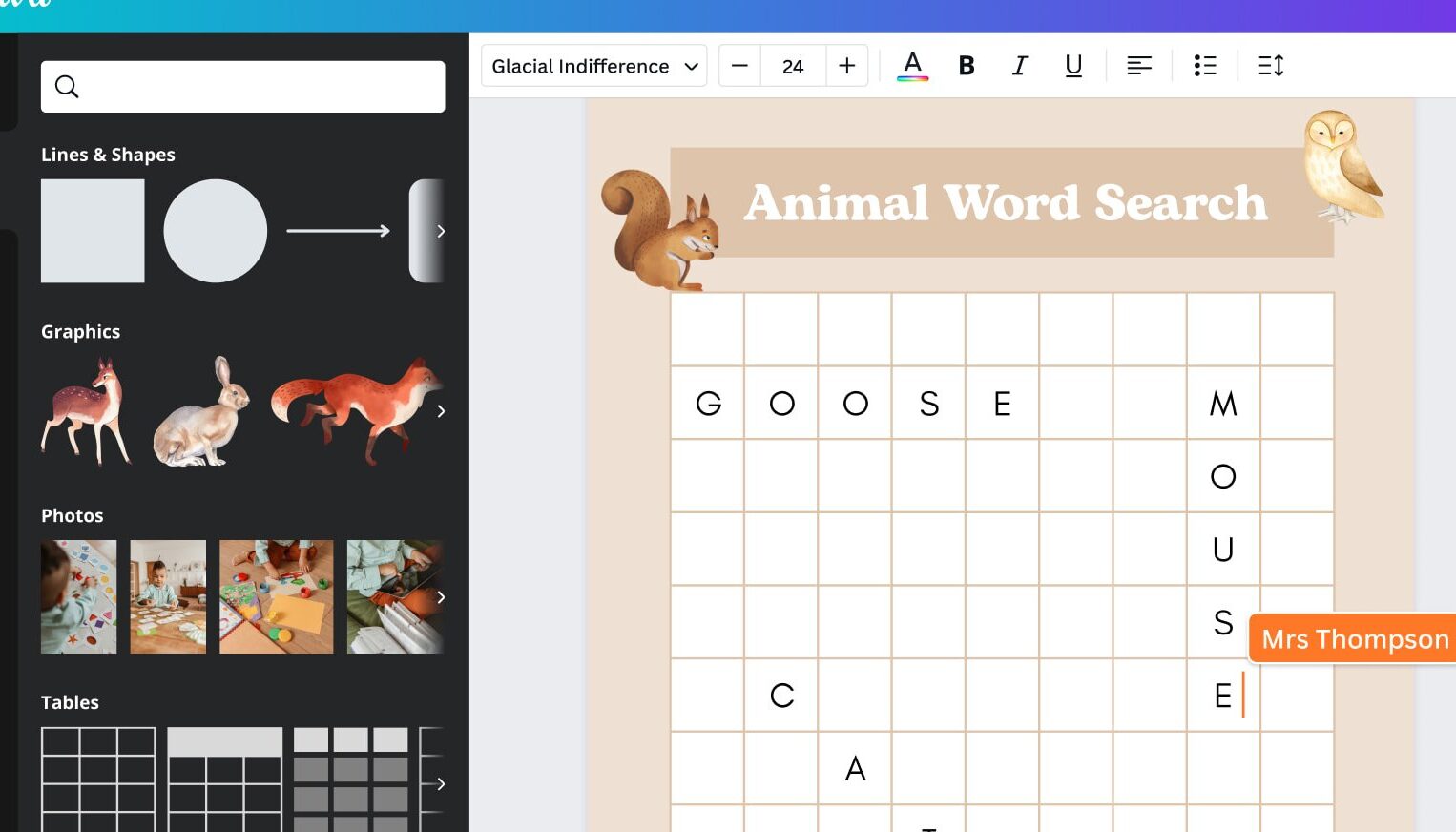
Task: Open the Glacial Indifference font dropdown
Action: coord(593,66)
